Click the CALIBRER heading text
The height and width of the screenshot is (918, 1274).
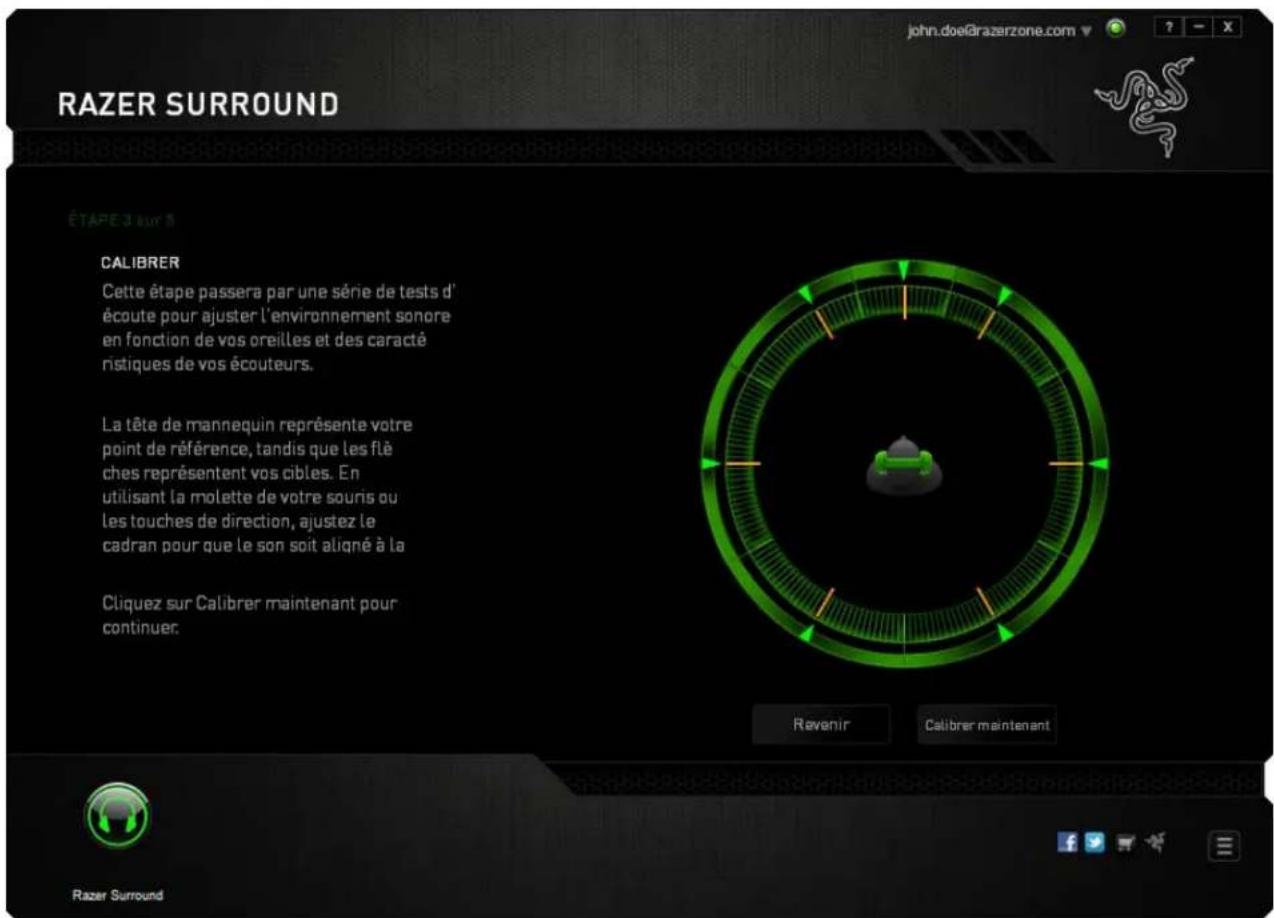click(x=138, y=264)
